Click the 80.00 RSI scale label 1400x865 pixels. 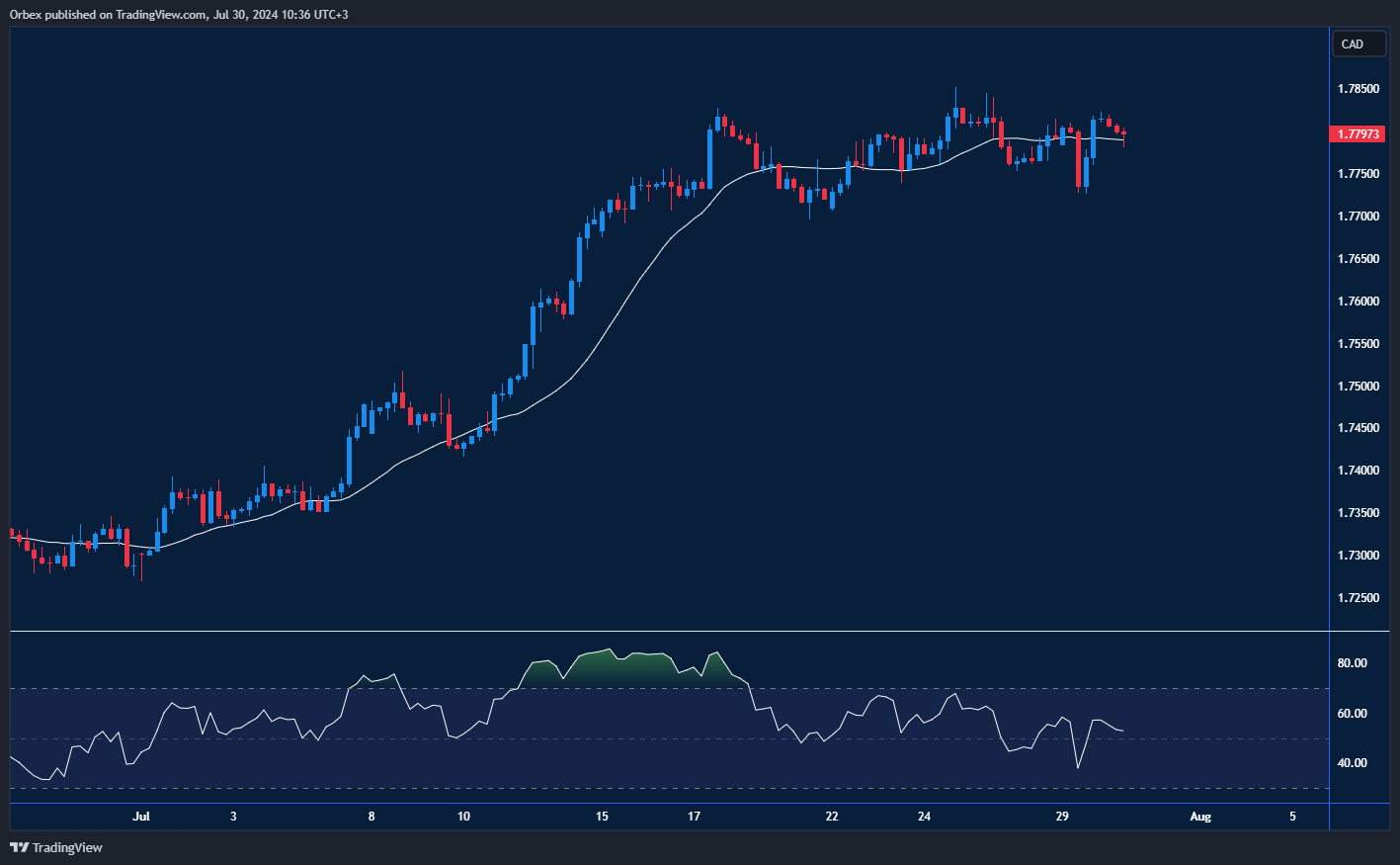[x=1352, y=663]
